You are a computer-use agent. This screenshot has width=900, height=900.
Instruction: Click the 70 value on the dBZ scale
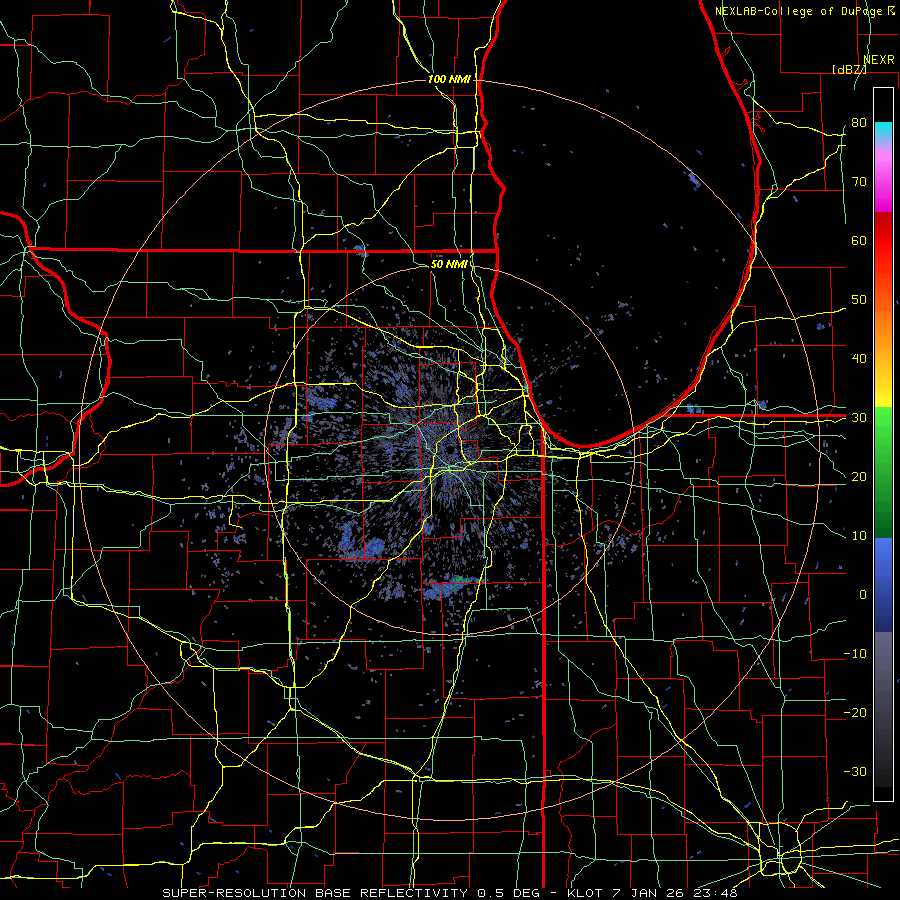tap(859, 182)
